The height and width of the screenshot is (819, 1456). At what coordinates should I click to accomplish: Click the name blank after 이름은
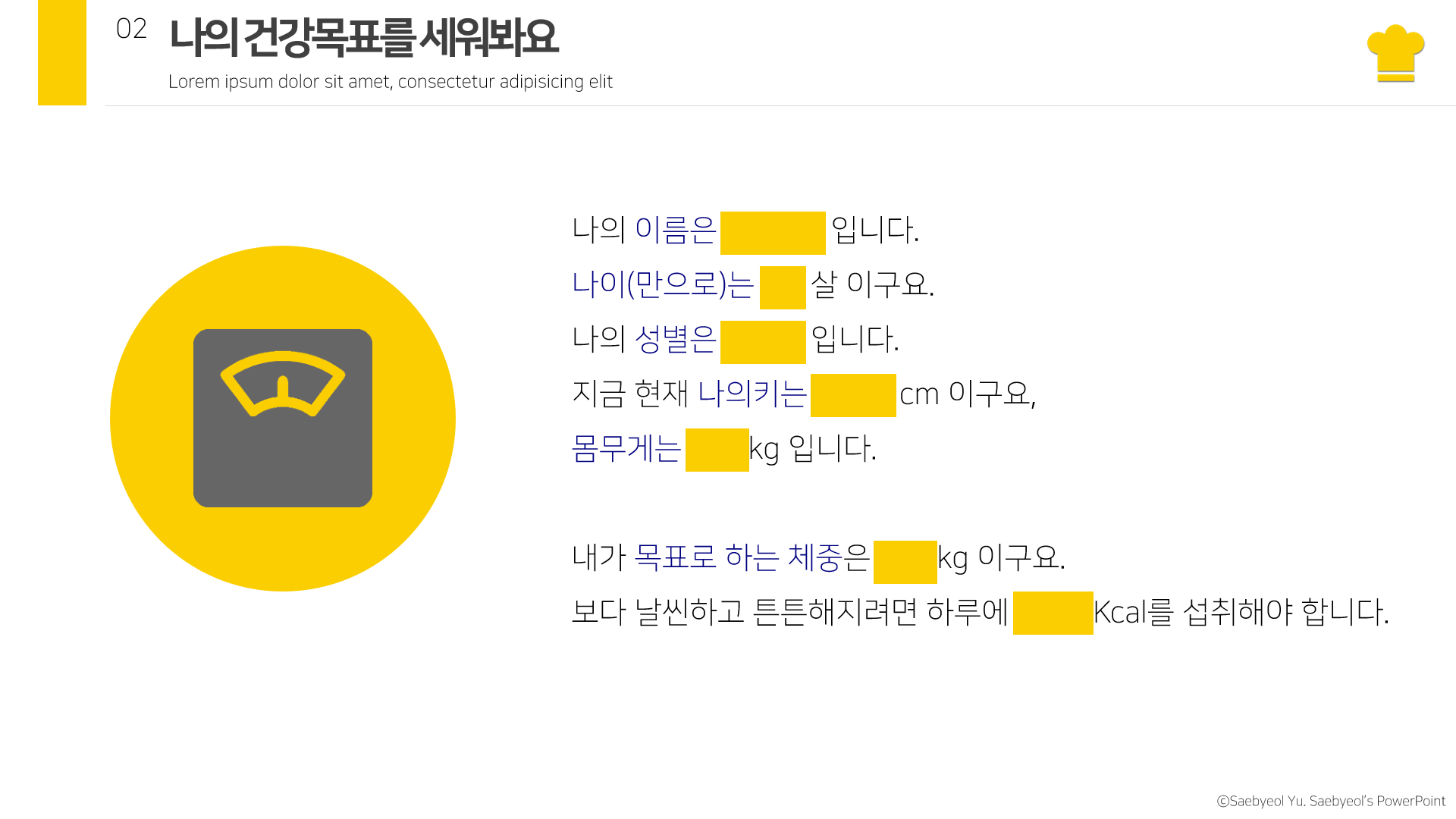coord(772,233)
